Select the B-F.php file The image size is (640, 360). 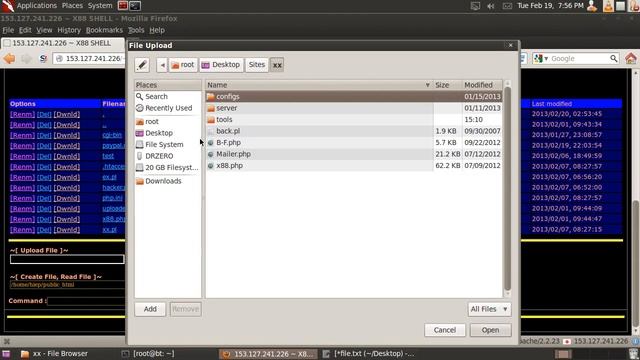354,142
